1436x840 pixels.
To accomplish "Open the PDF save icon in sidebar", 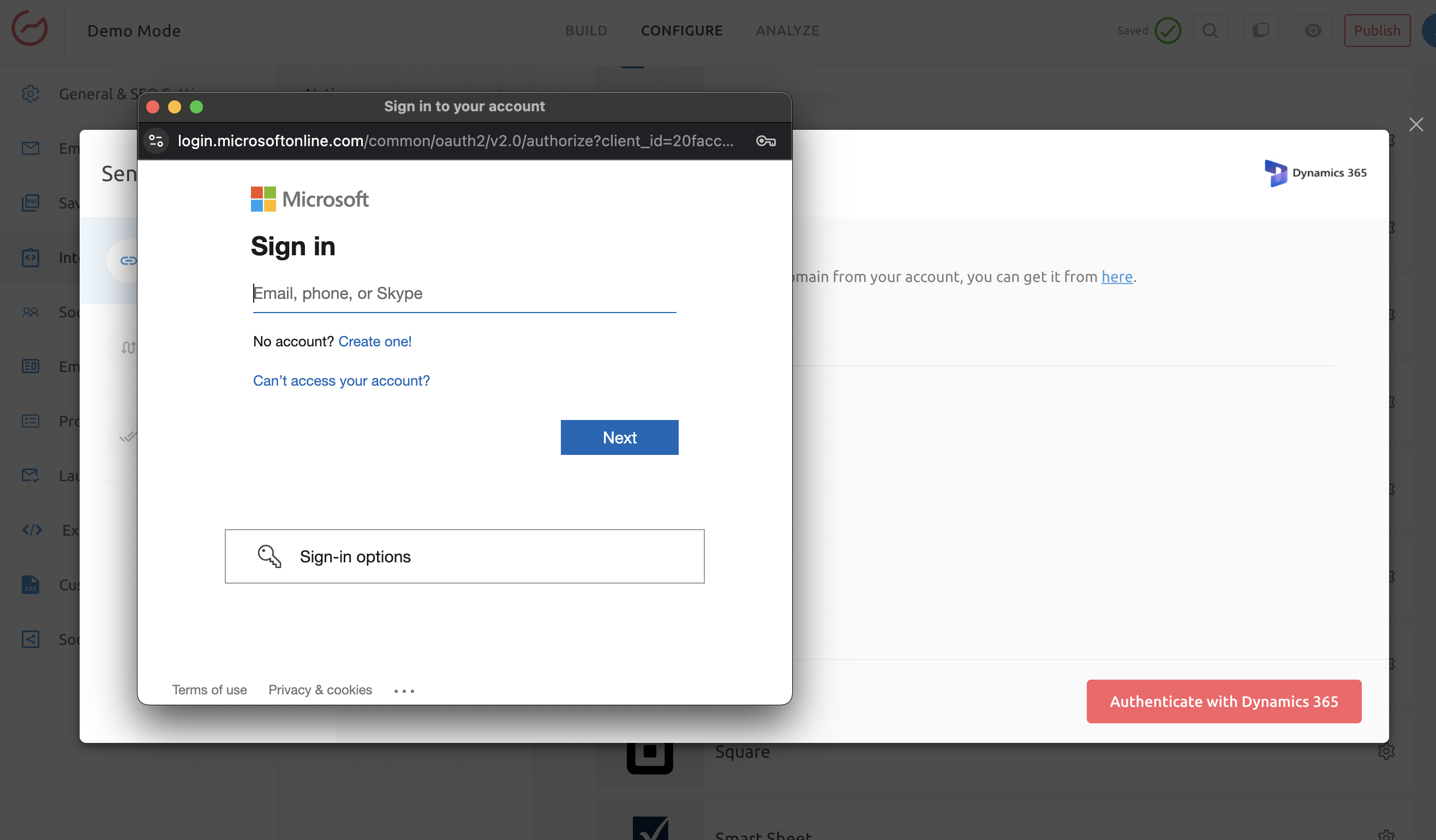I will pyautogui.click(x=31, y=203).
